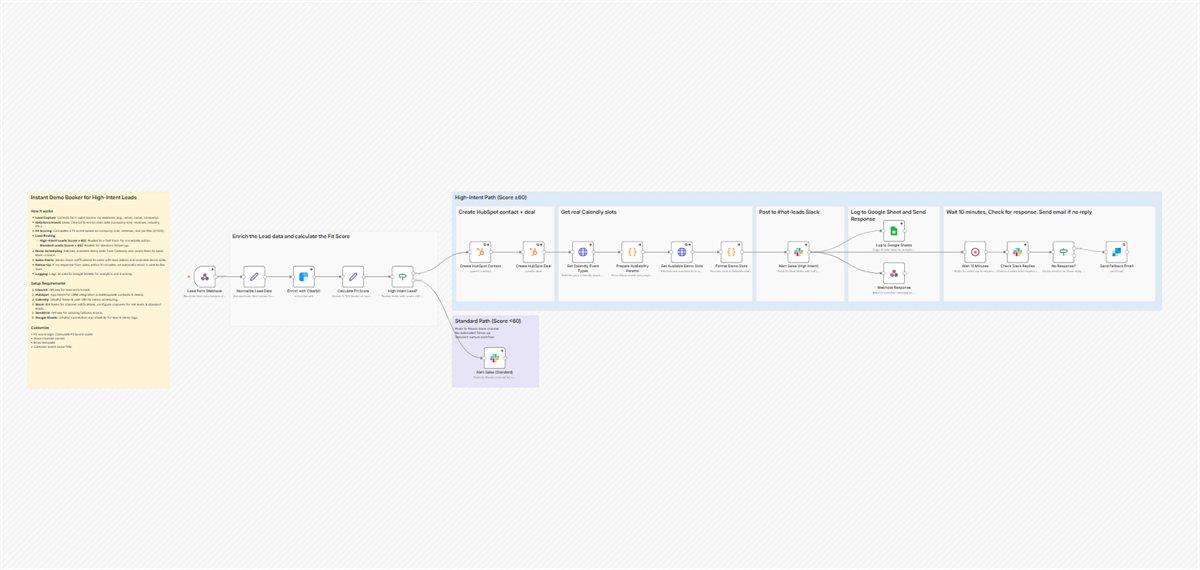Click the 'Setup Requirements' heading in sticky note
The height and width of the screenshot is (570, 1200).
[x=48, y=284]
